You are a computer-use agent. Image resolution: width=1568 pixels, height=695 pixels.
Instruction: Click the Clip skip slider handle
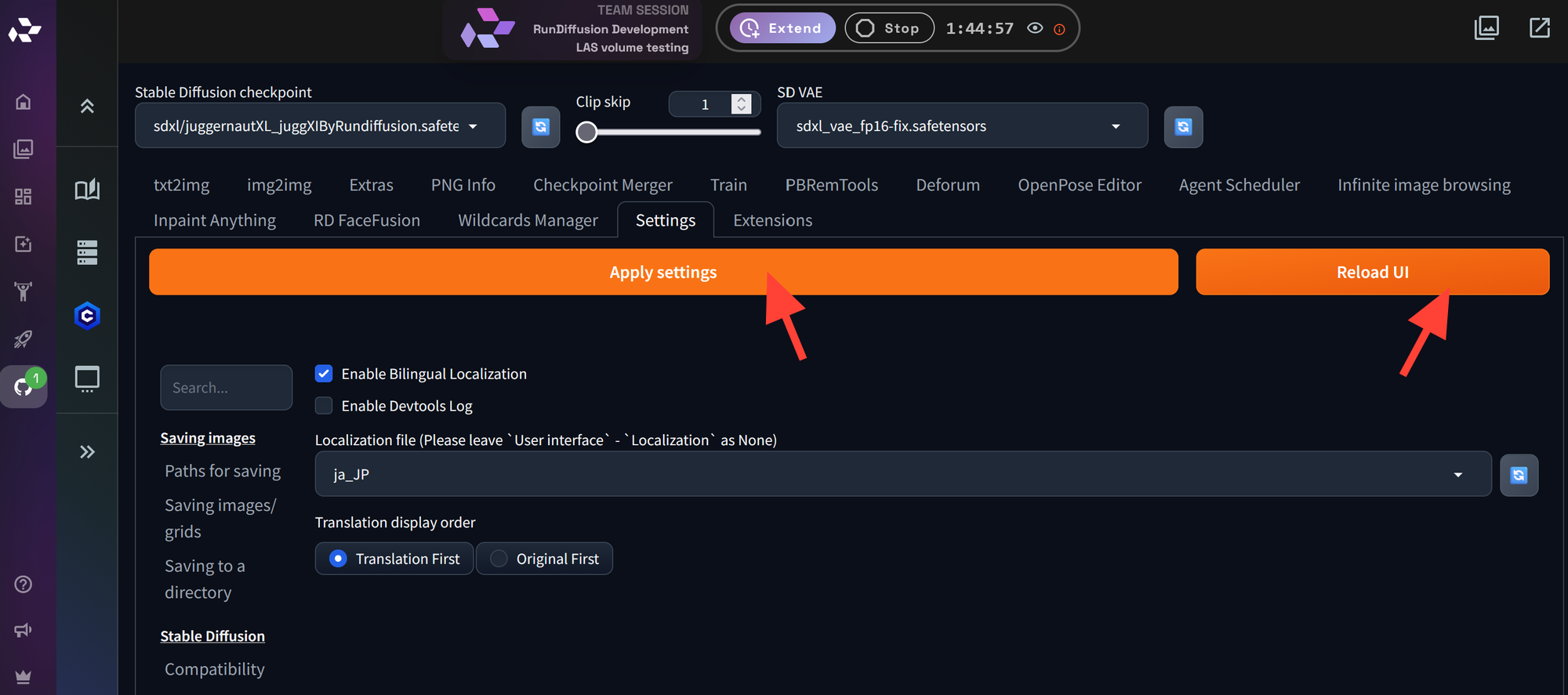click(586, 132)
